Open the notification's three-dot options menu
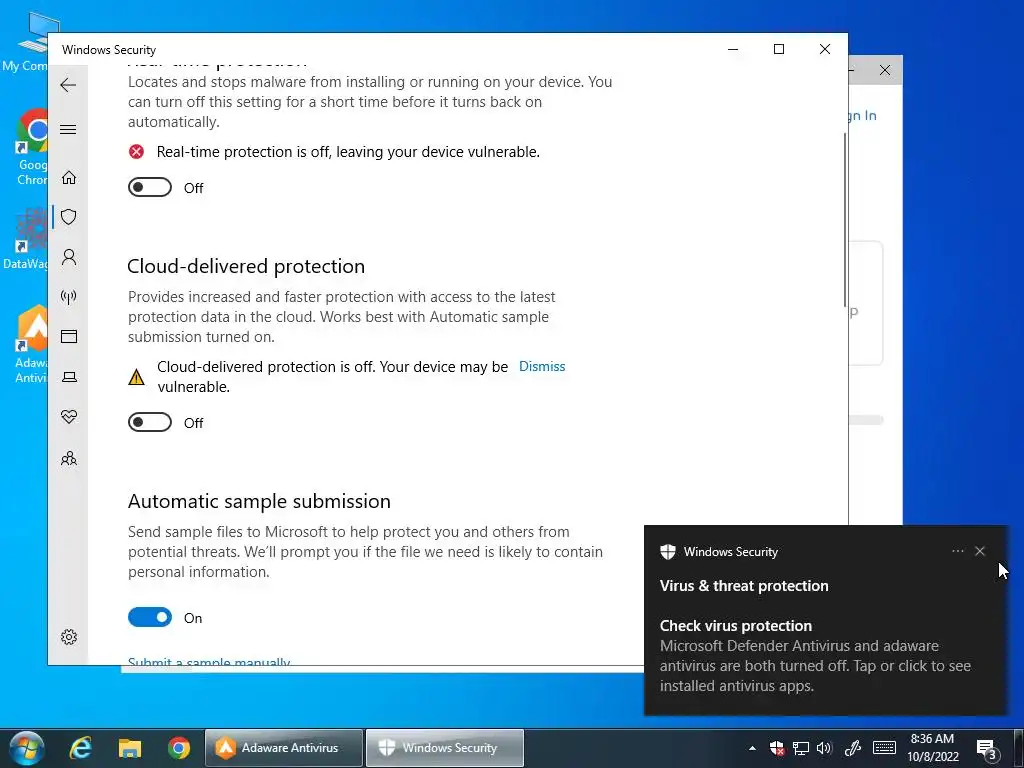 click(x=957, y=551)
